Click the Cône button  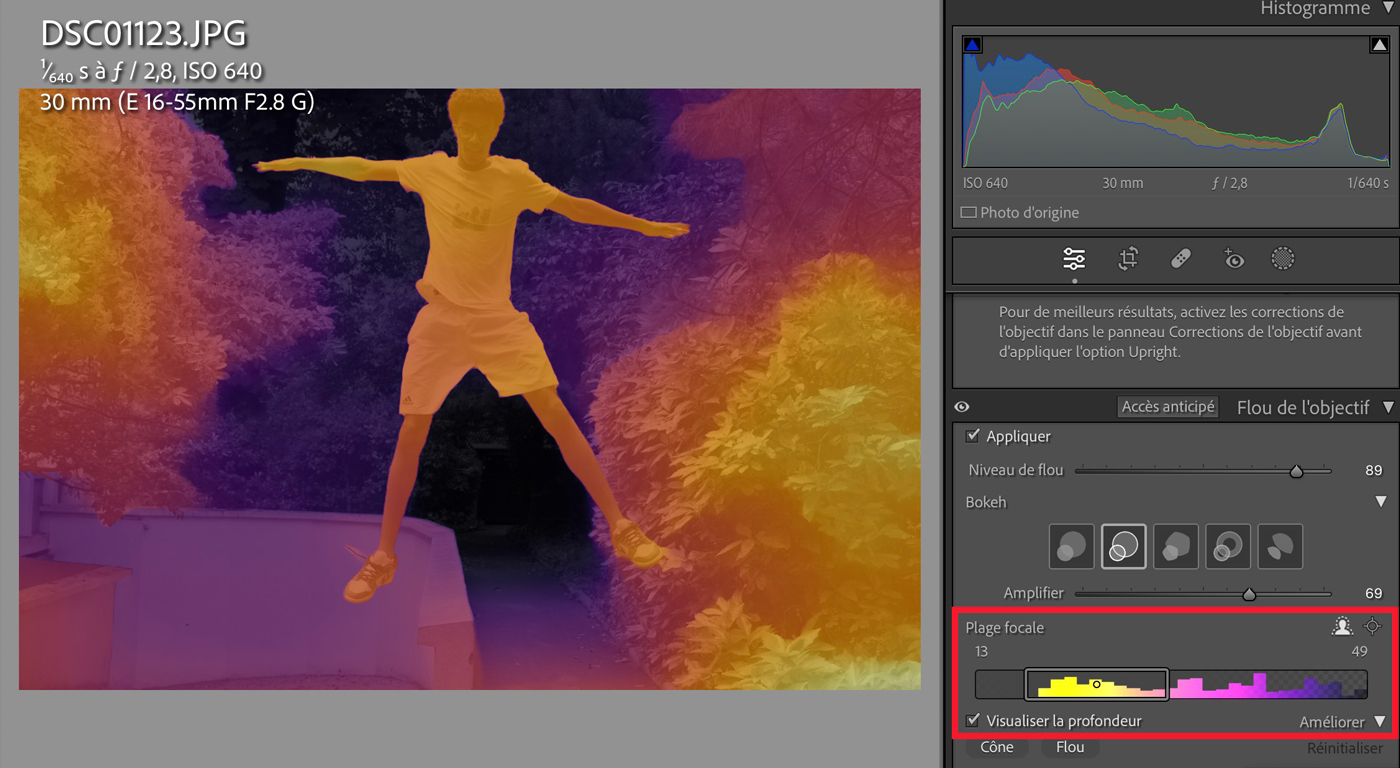[x=996, y=747]
